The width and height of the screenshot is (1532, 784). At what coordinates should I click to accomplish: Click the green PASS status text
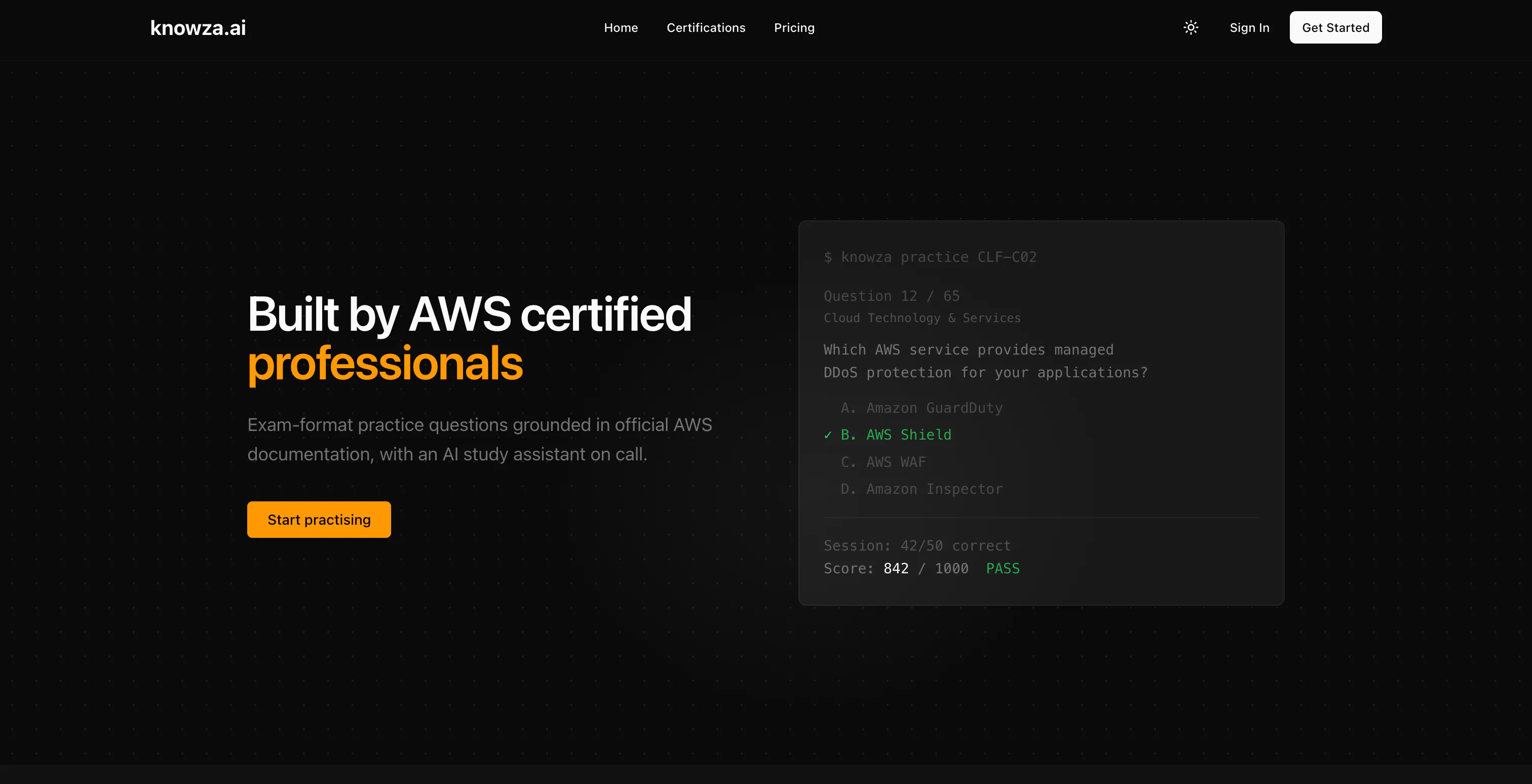[x=1003, y=568]
